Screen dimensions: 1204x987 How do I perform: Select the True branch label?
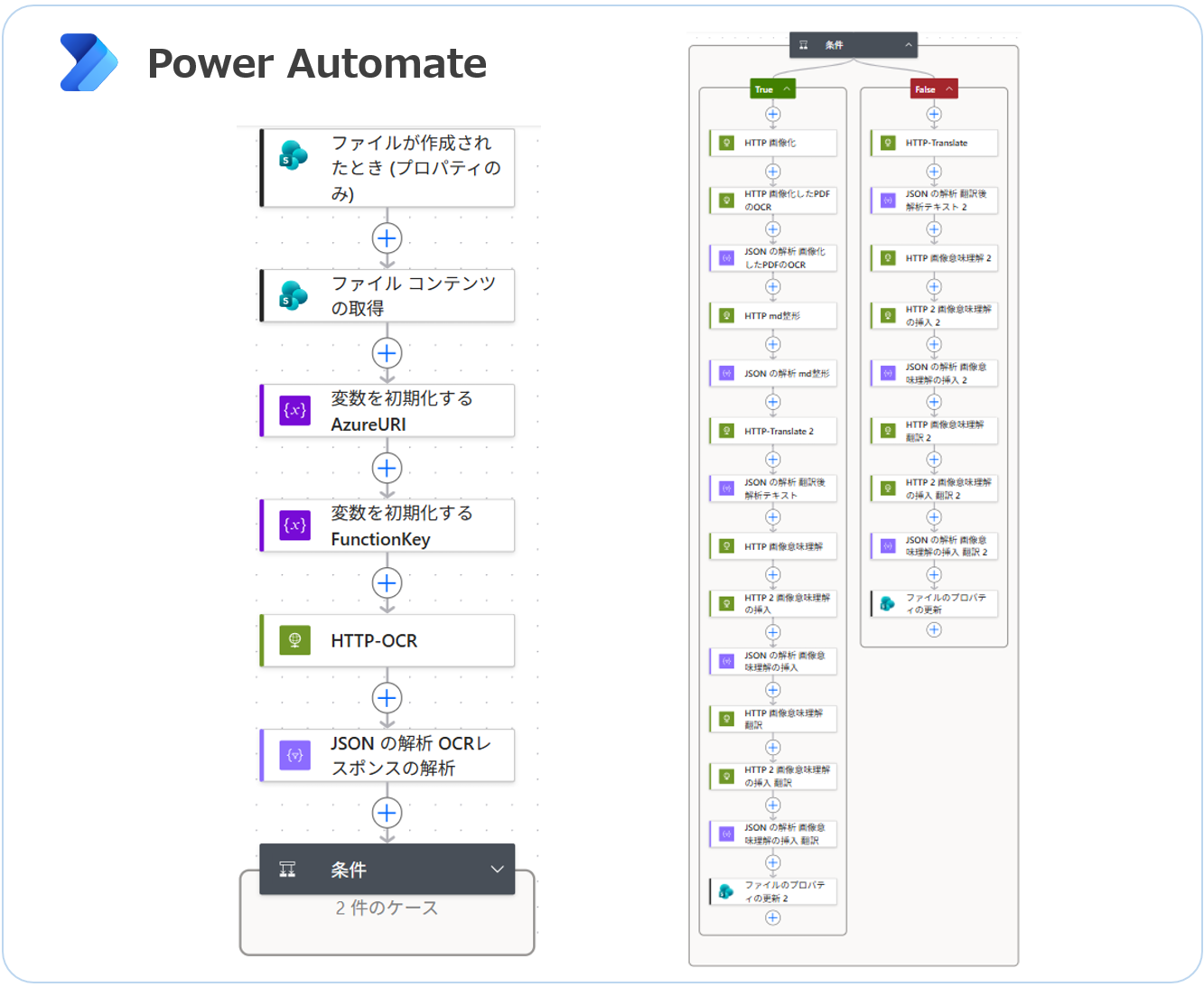pyautogui.click(x=764, y=89)
